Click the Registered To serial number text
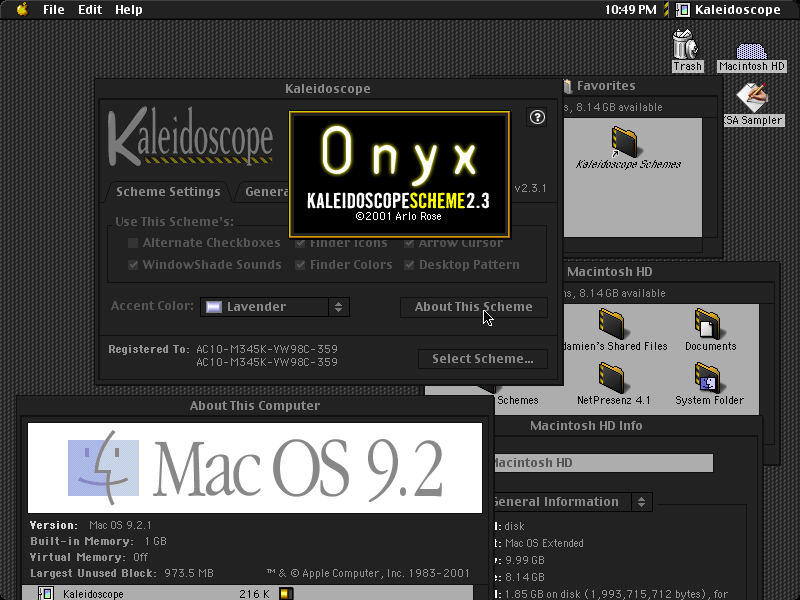This screenshot has width=800, height=600. point(267,356)
